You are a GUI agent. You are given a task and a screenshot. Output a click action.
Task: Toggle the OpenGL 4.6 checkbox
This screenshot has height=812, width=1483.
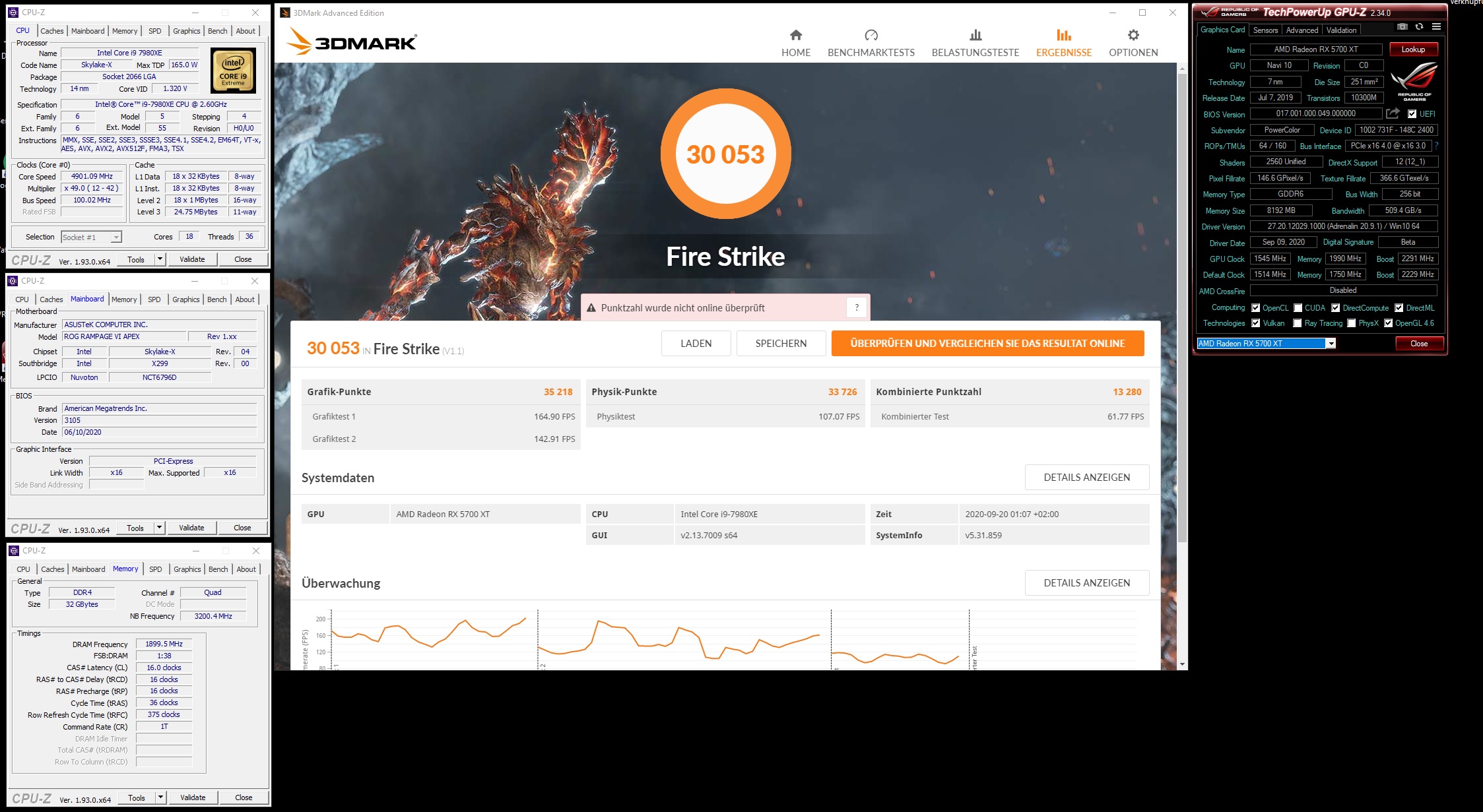[x=1388, y=323]
